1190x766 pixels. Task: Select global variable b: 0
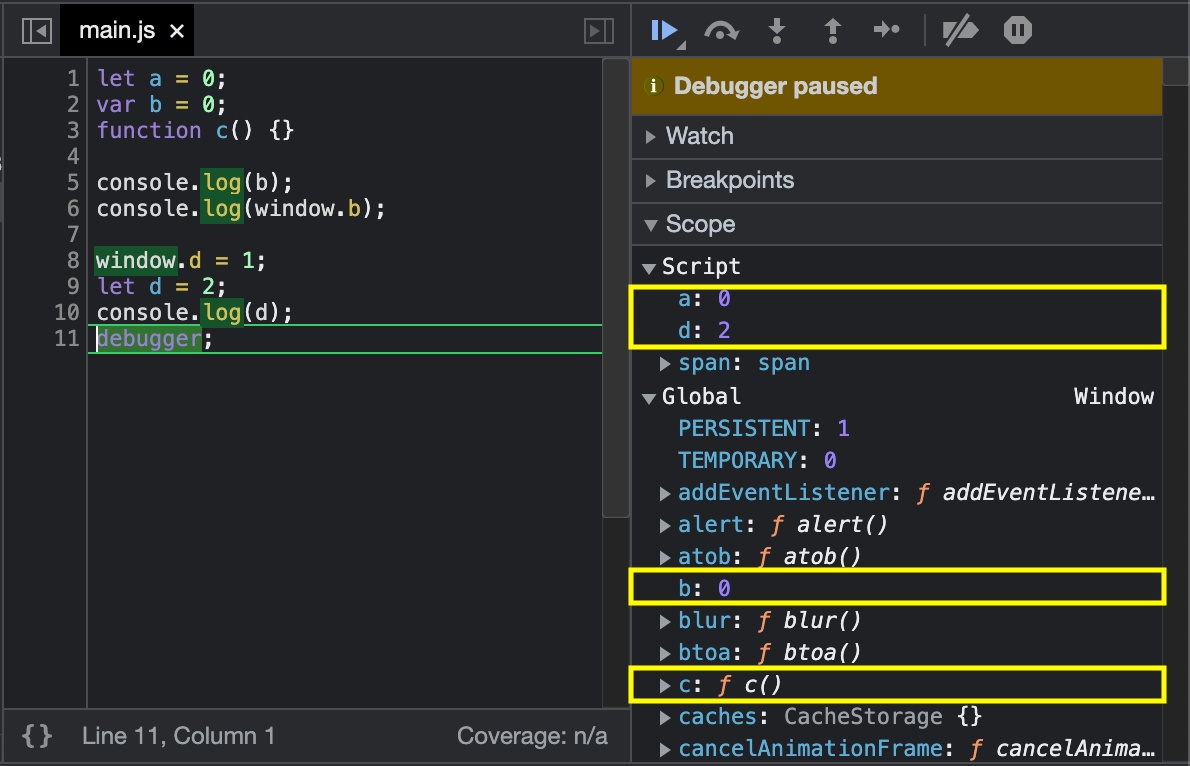pos(704,588)
